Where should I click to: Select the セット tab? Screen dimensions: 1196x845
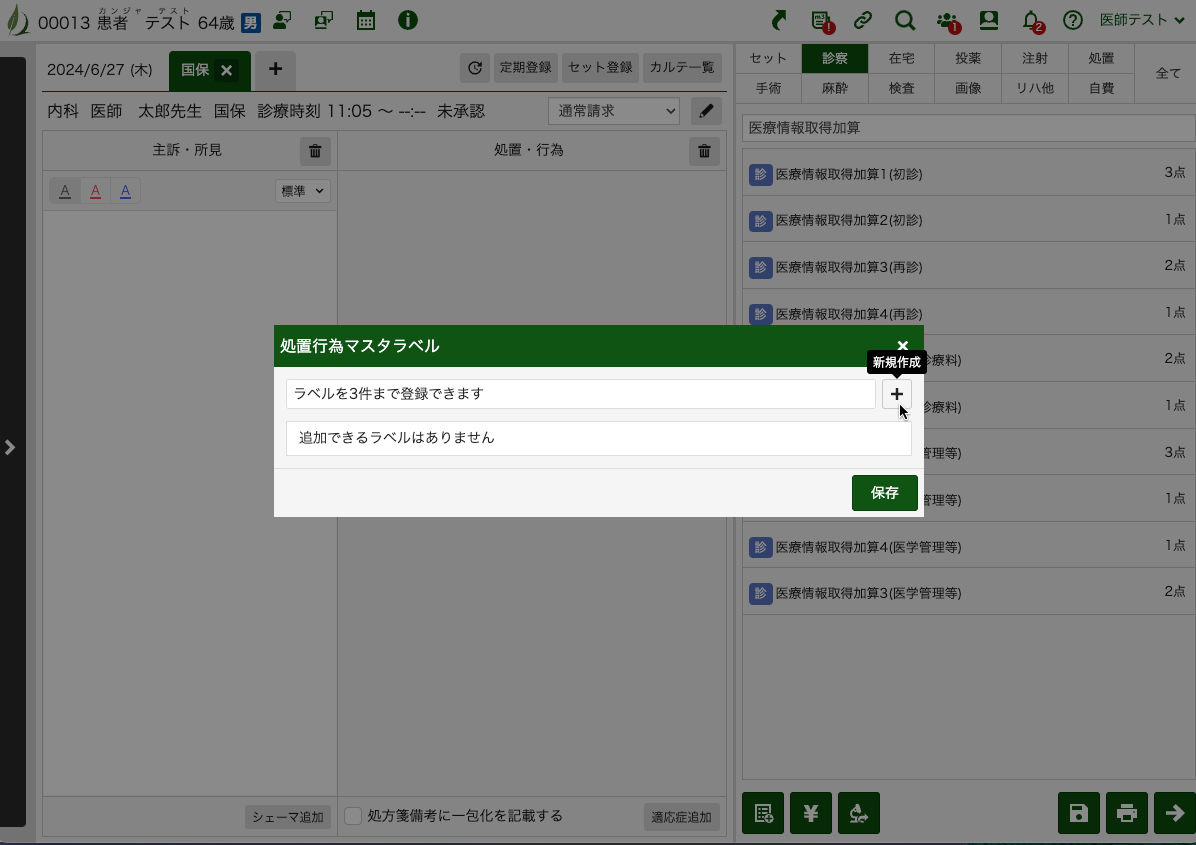pos(768,59)
